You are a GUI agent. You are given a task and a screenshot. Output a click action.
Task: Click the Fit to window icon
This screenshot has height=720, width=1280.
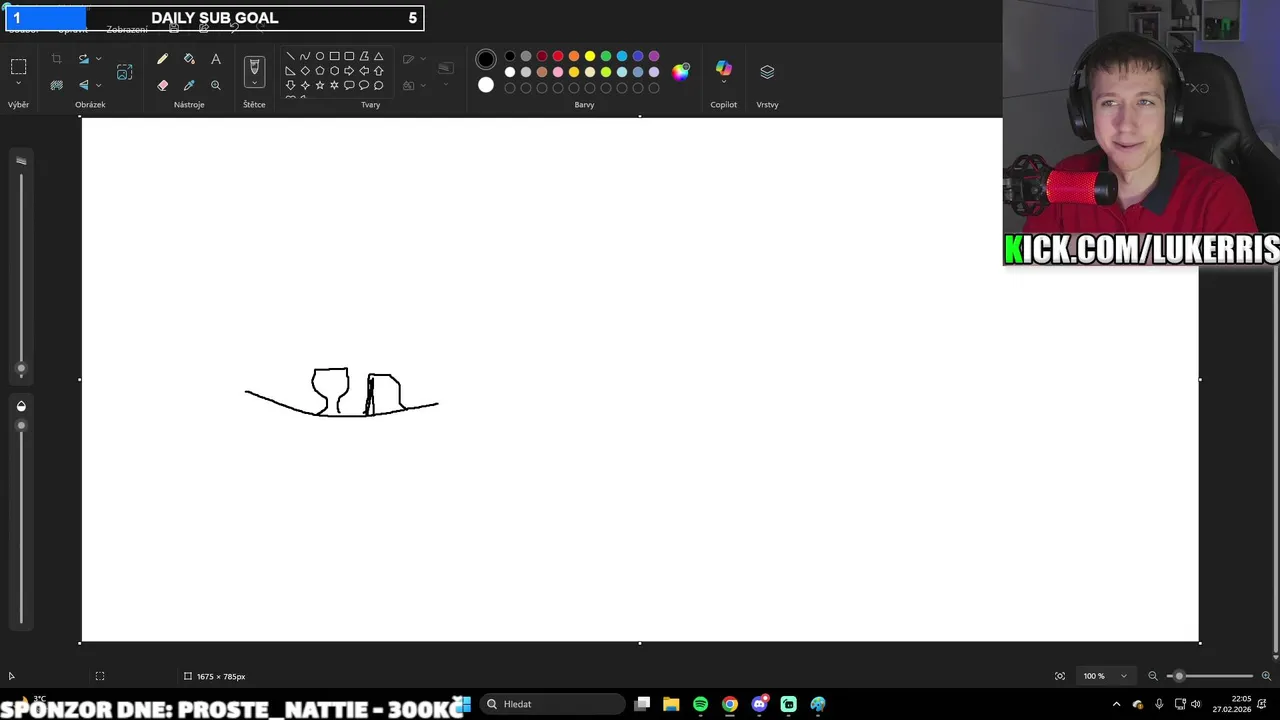click(x=1060, y=676)
